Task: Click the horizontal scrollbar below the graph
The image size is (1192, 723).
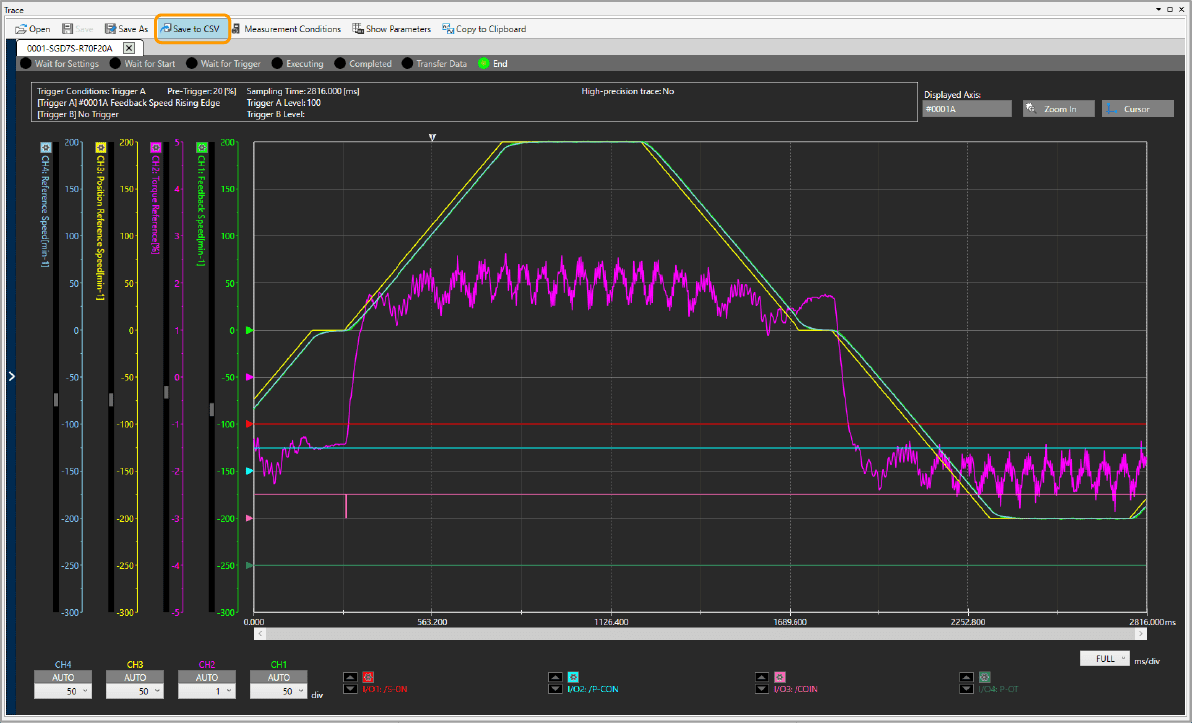Action: [x=700, y=633]
